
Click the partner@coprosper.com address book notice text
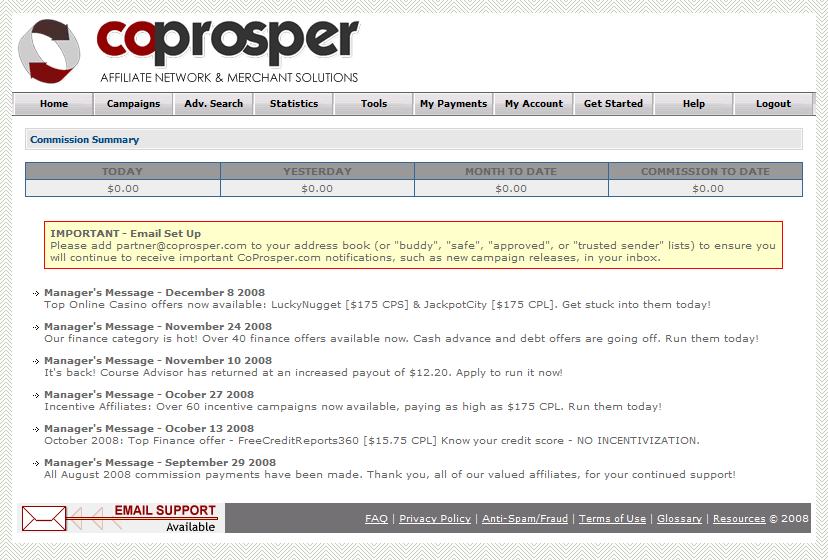[413, 251]
